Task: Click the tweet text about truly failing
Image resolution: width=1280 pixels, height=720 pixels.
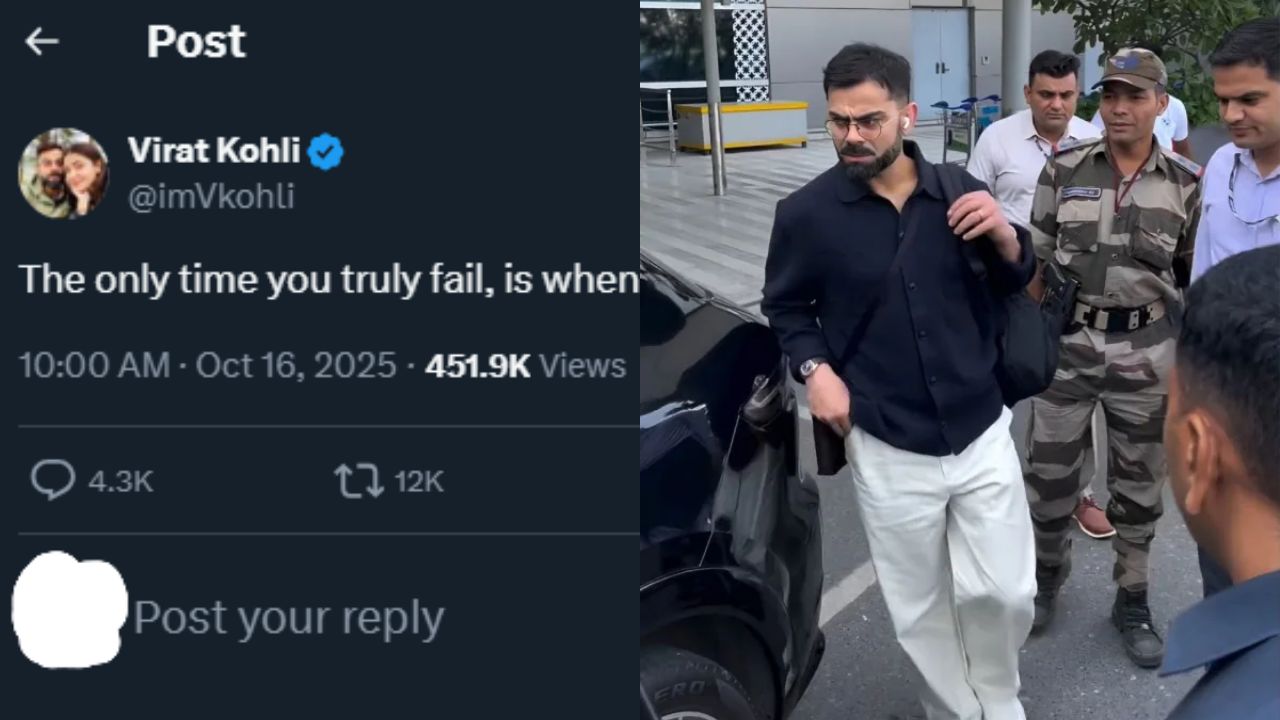Action: click(x=328, y=280)
